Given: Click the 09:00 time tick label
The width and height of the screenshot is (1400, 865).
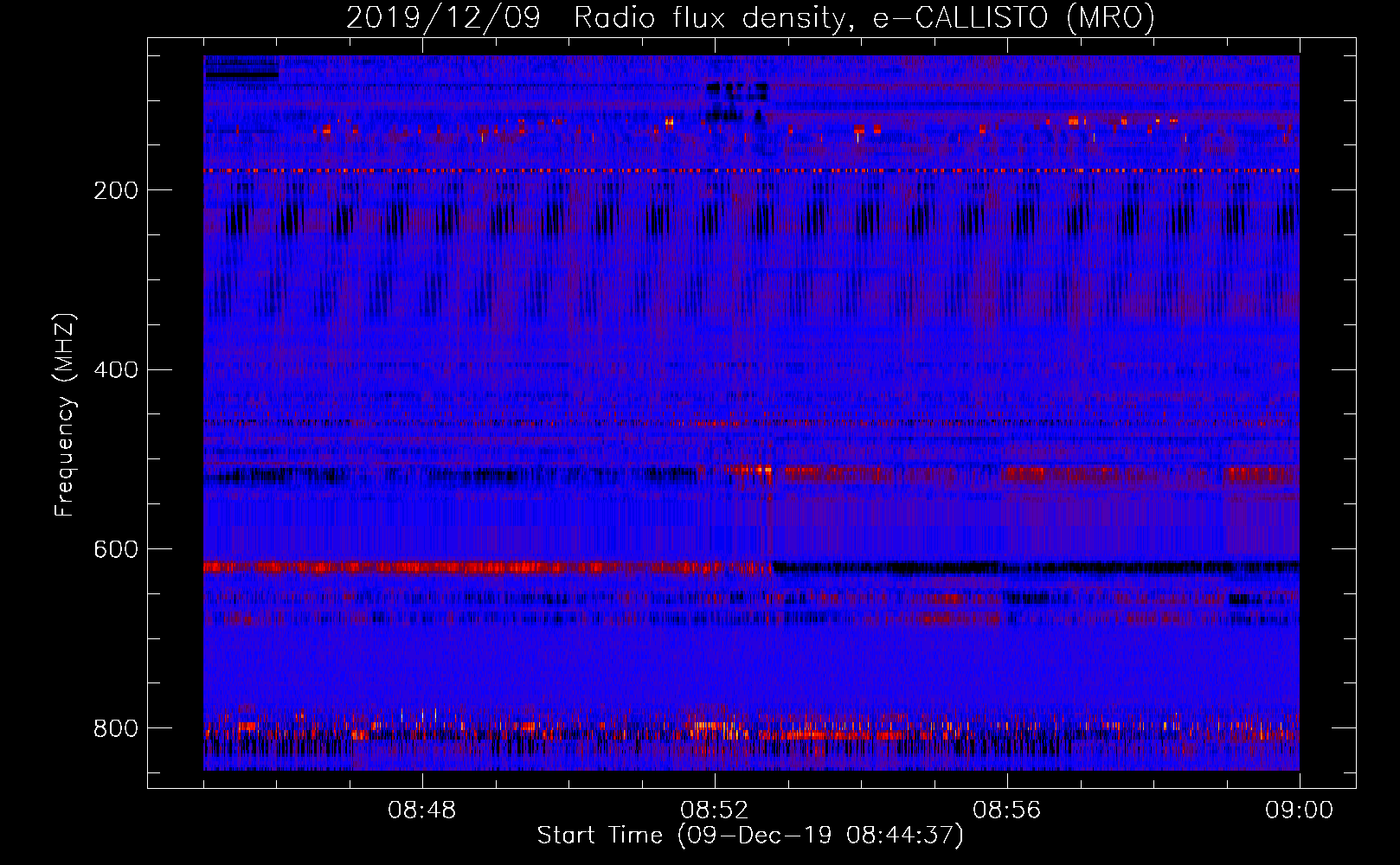Looking at the screenshot, I should (x=1300, y=811).
